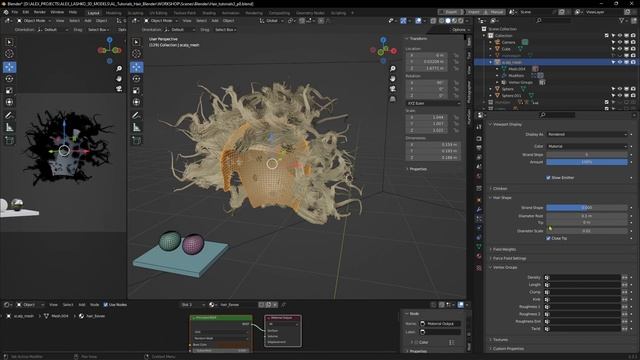Open the Object Data green triangle tab
The height and width of the screenshot is (360, 640).
pyautogui.click(x=479, y=247)
